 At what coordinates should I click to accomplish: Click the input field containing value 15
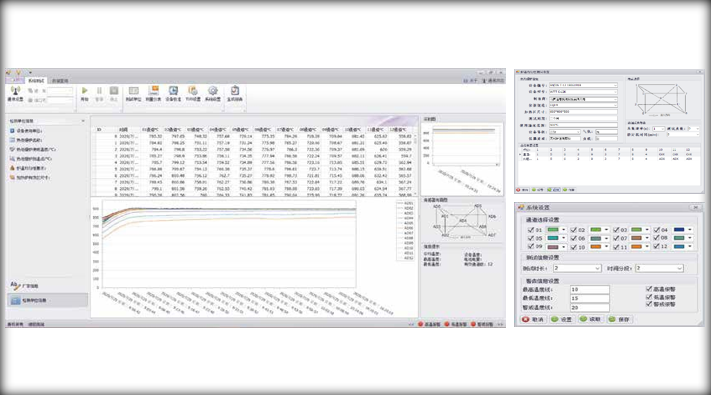click(x=589, y=298)
